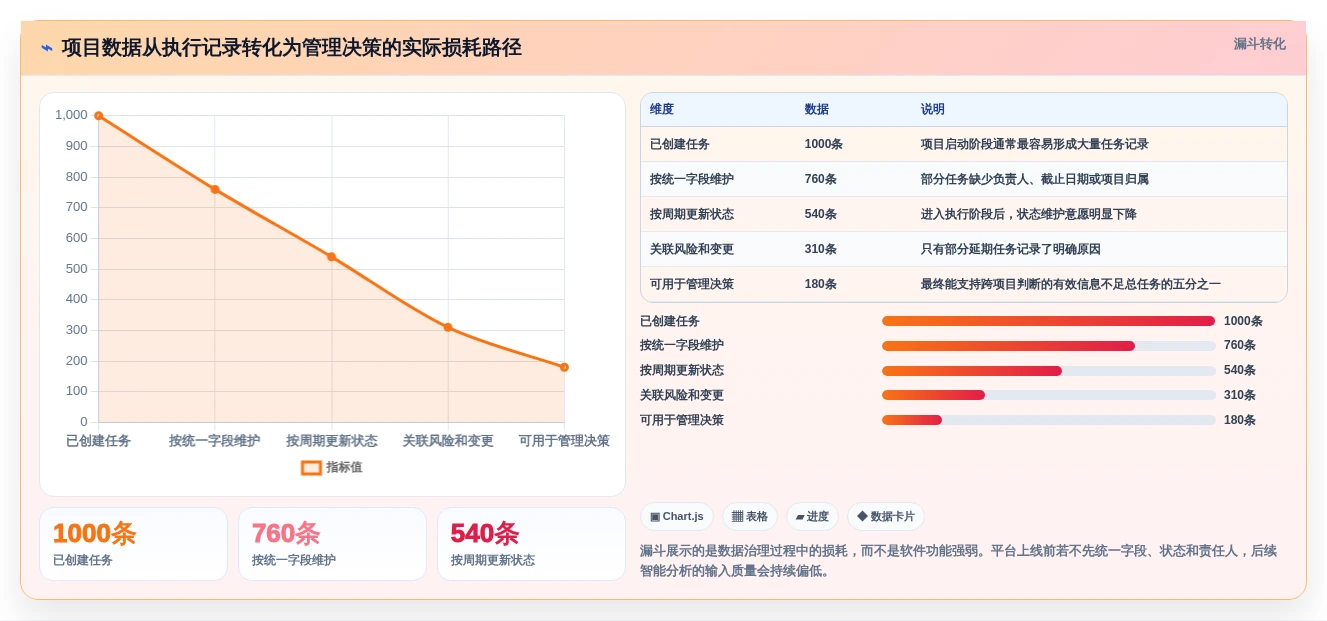Click the 180条 value beside progress bars
This screenshot has width=1327, height=621.
1240,420
